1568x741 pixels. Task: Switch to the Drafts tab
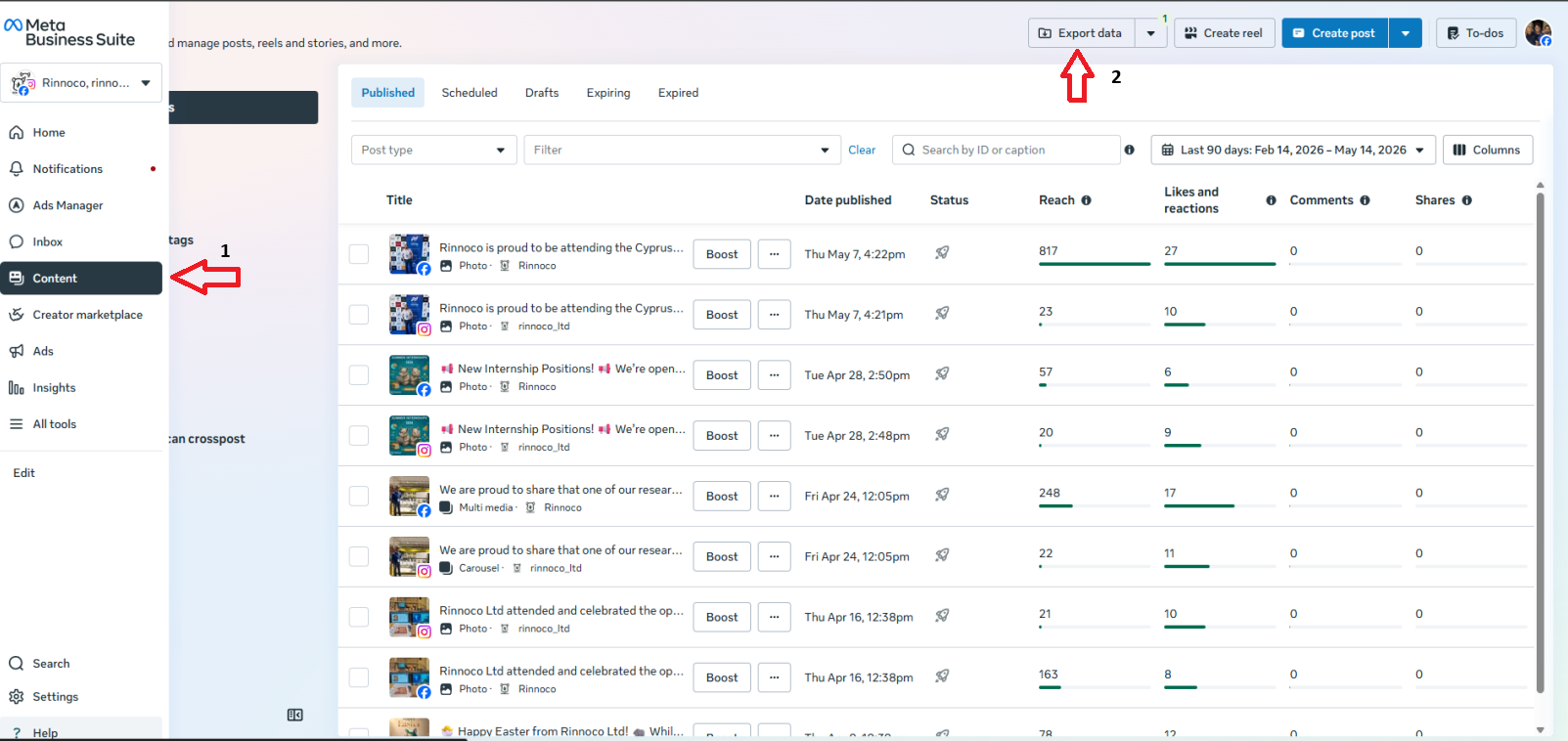(542, 93)
